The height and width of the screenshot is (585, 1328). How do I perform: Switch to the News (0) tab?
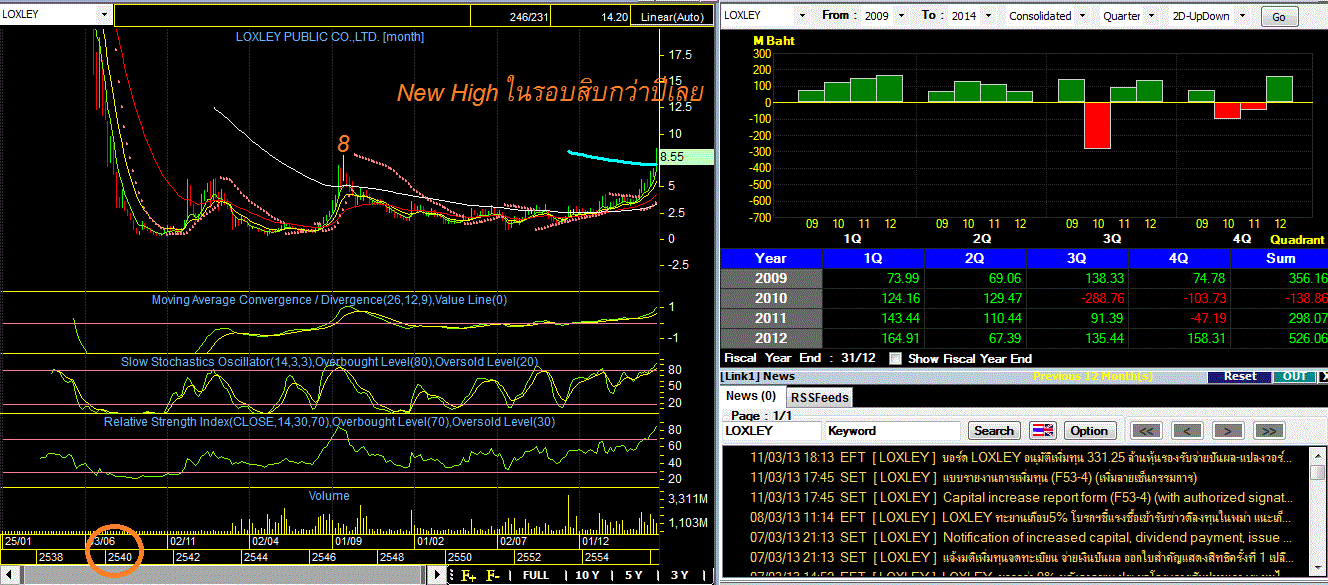(x=750, y=396)
